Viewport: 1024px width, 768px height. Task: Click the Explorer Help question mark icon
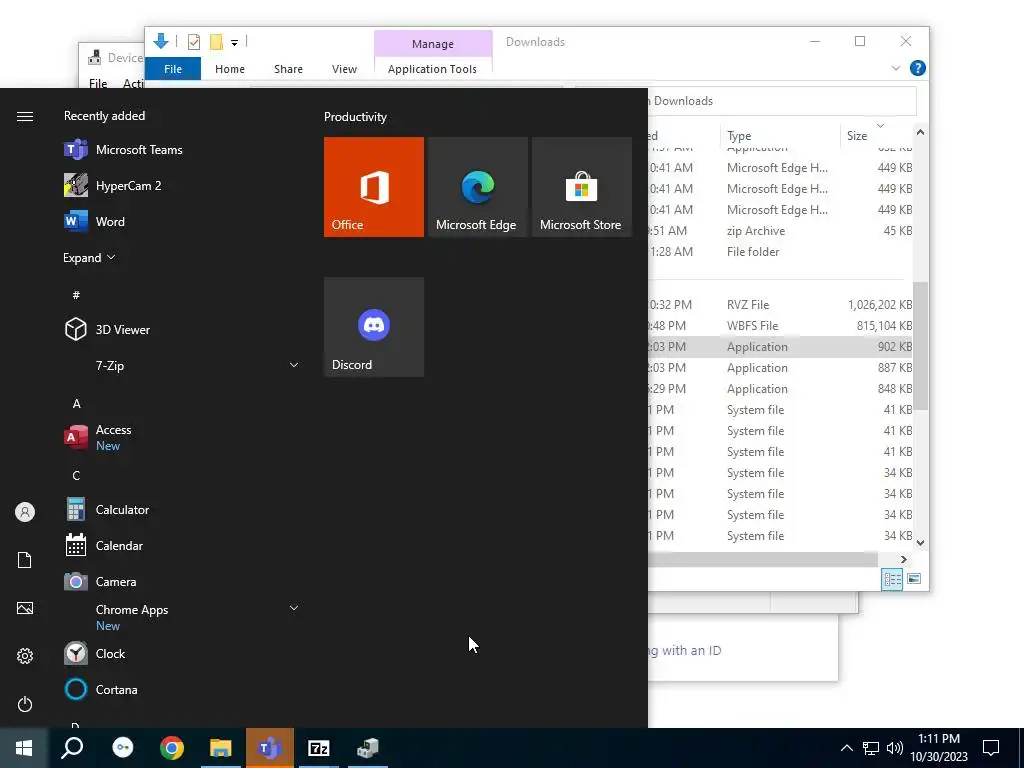coord(918,68)
